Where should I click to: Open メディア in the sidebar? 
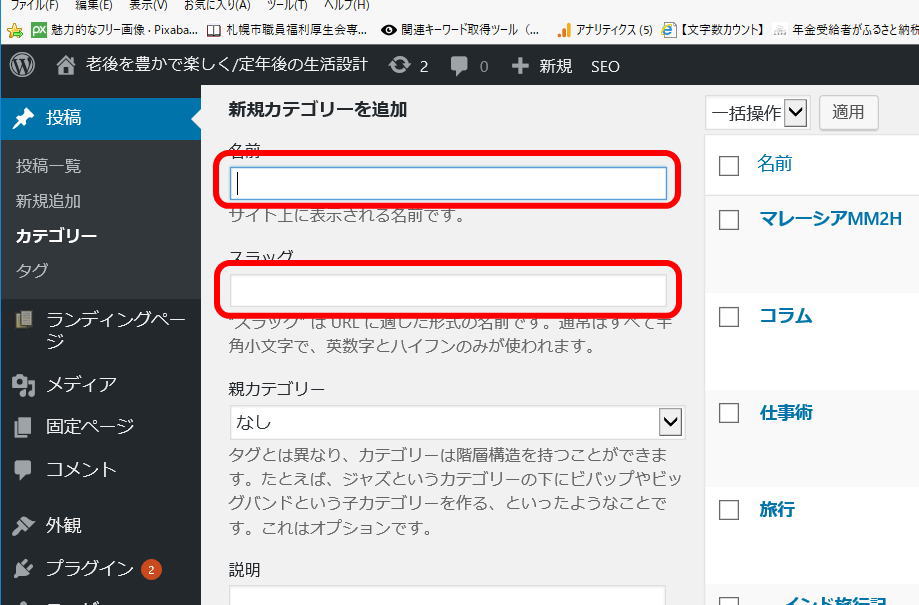[80, 384]
